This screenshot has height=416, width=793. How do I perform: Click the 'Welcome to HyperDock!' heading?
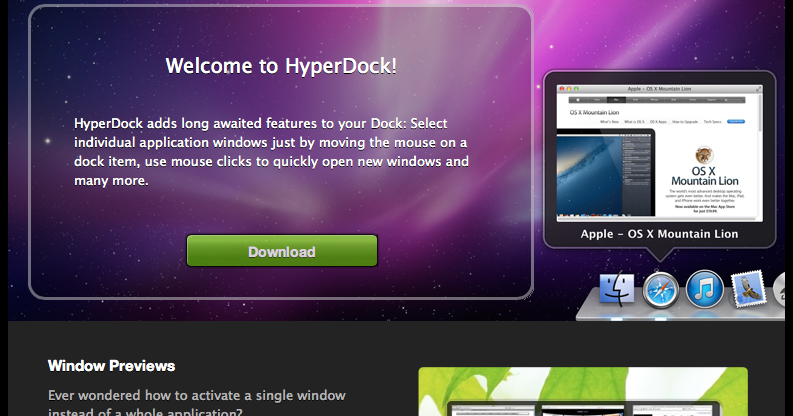click(x=281, y=66)
